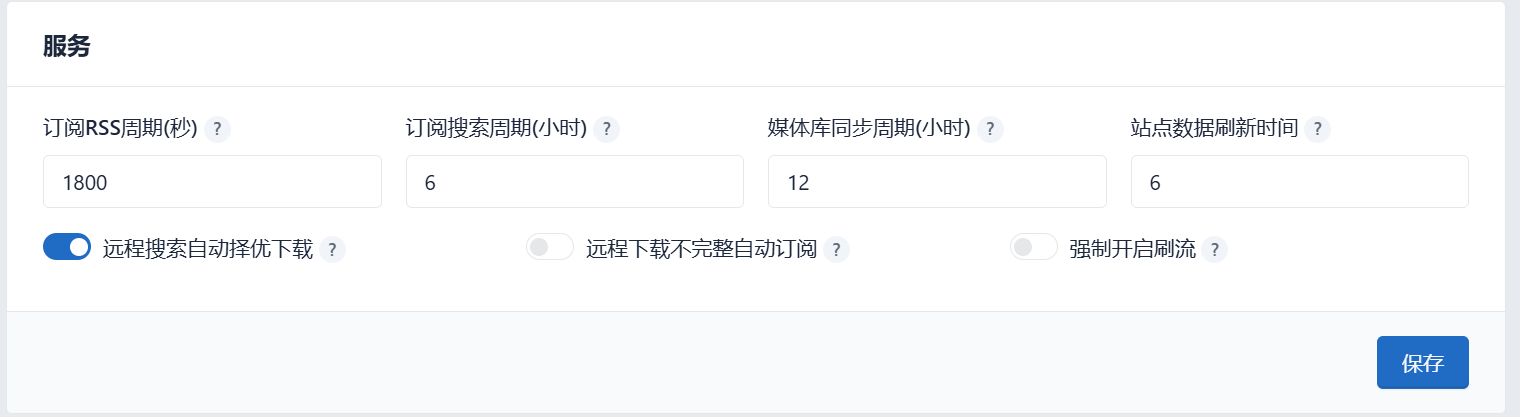
Task: Click help icon beside 订阅RSS周期(秒)
Action: 217,129
